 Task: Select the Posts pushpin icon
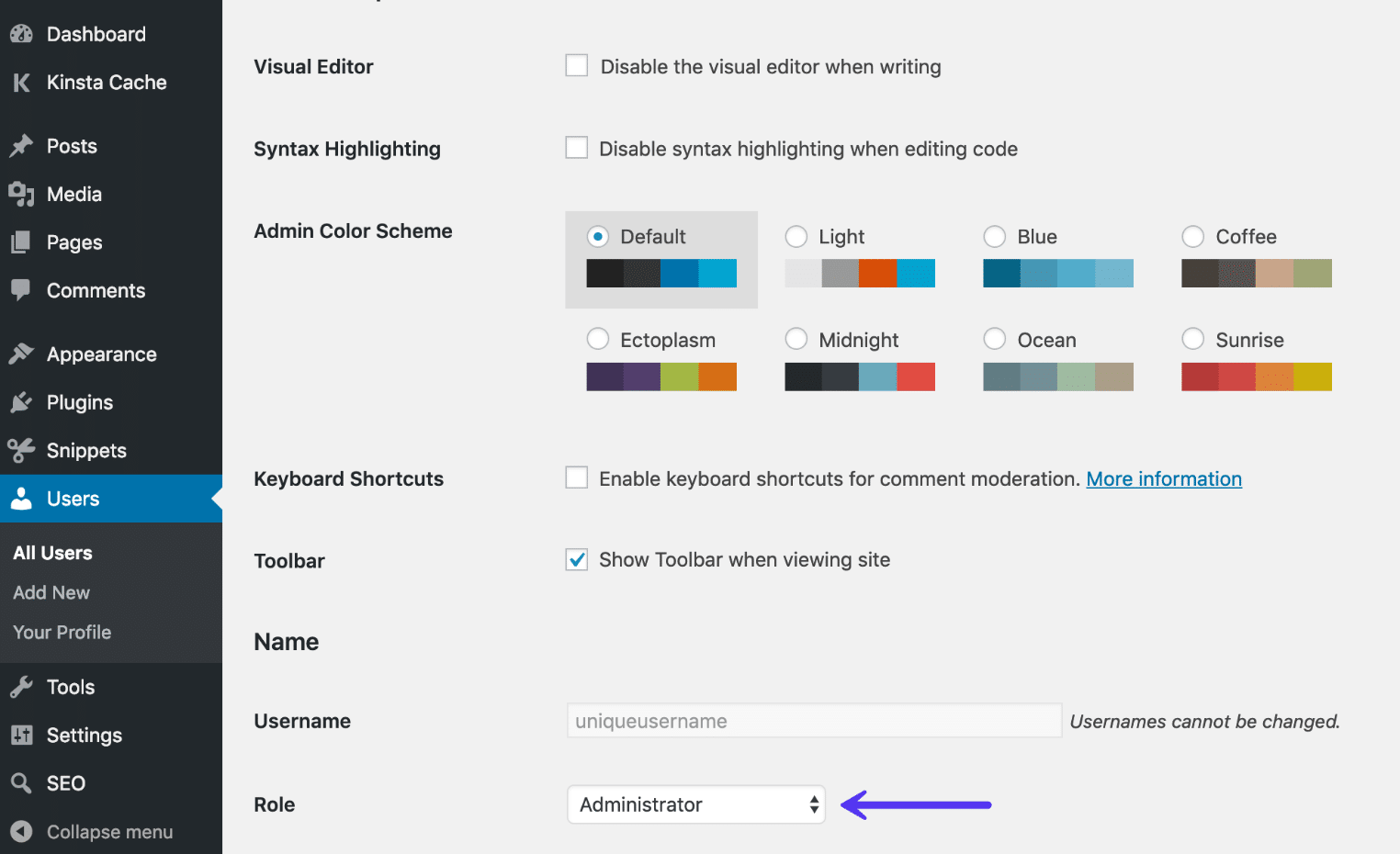point(22,145)
